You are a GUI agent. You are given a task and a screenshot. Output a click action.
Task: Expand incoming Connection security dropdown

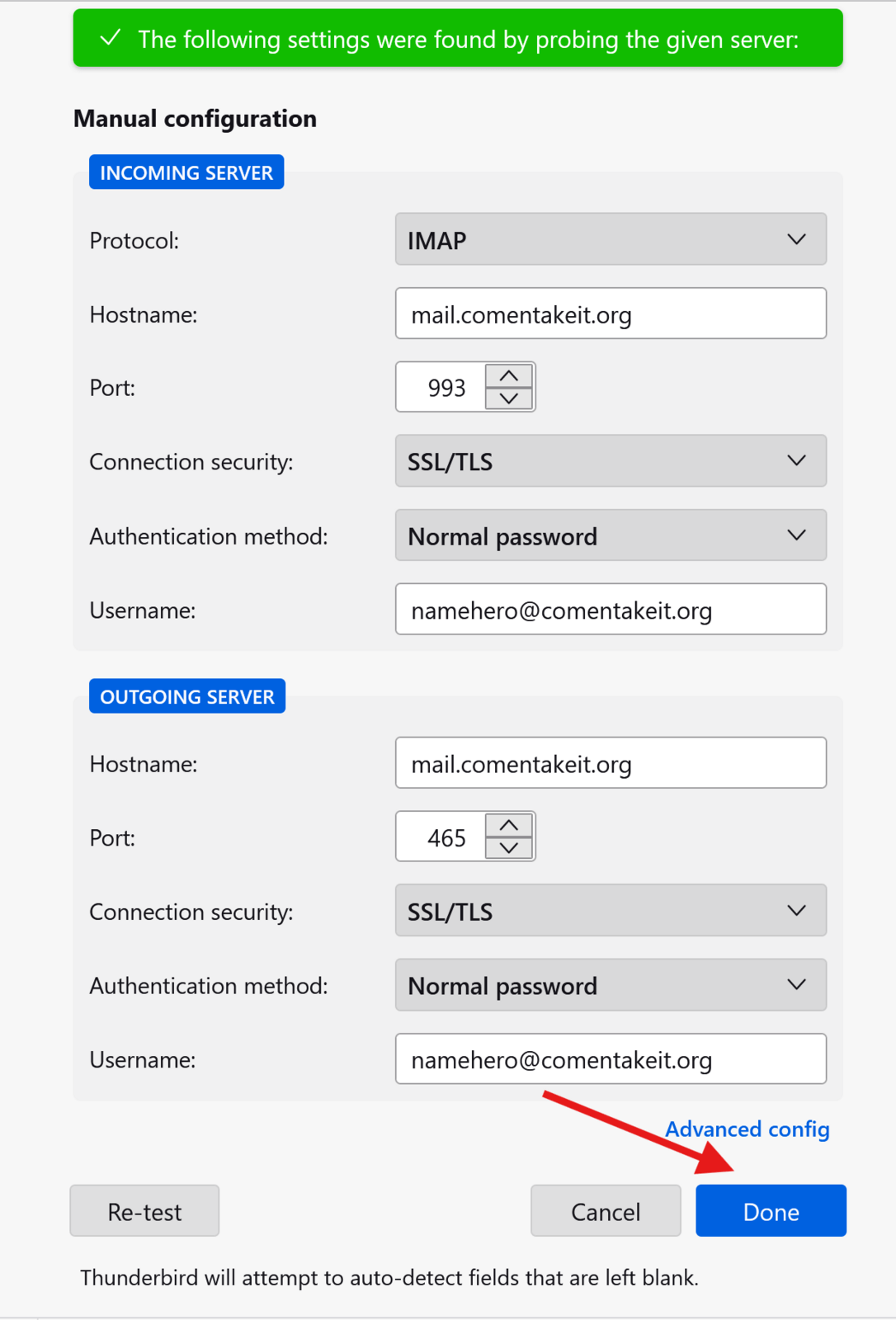[611, 461]
